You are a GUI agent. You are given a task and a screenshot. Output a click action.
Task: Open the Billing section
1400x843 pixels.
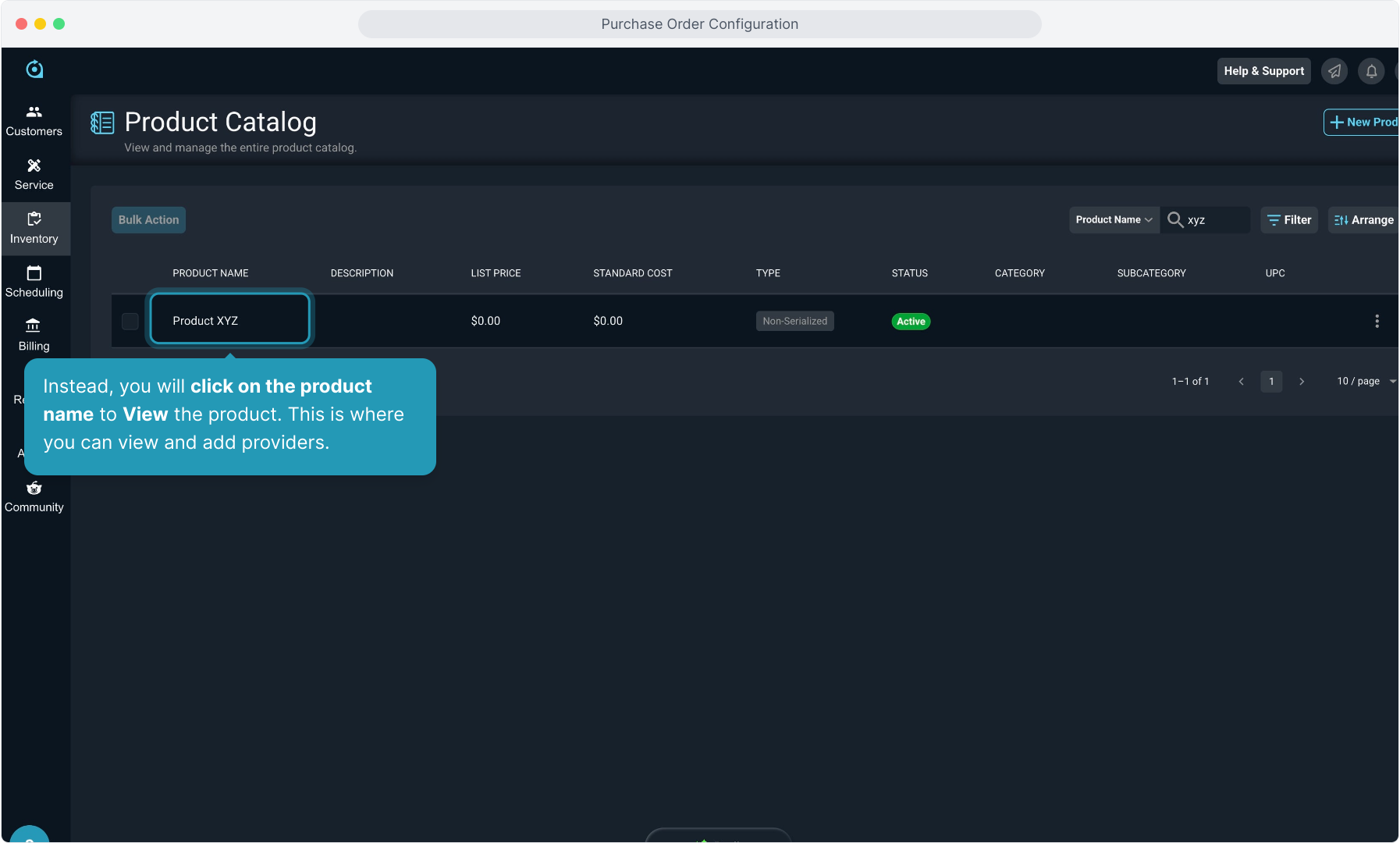point(34,336)
